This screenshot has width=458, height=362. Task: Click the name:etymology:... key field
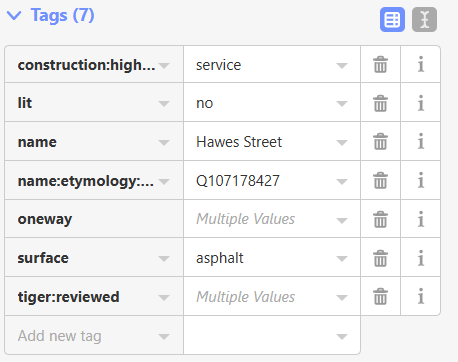point(94,181)
